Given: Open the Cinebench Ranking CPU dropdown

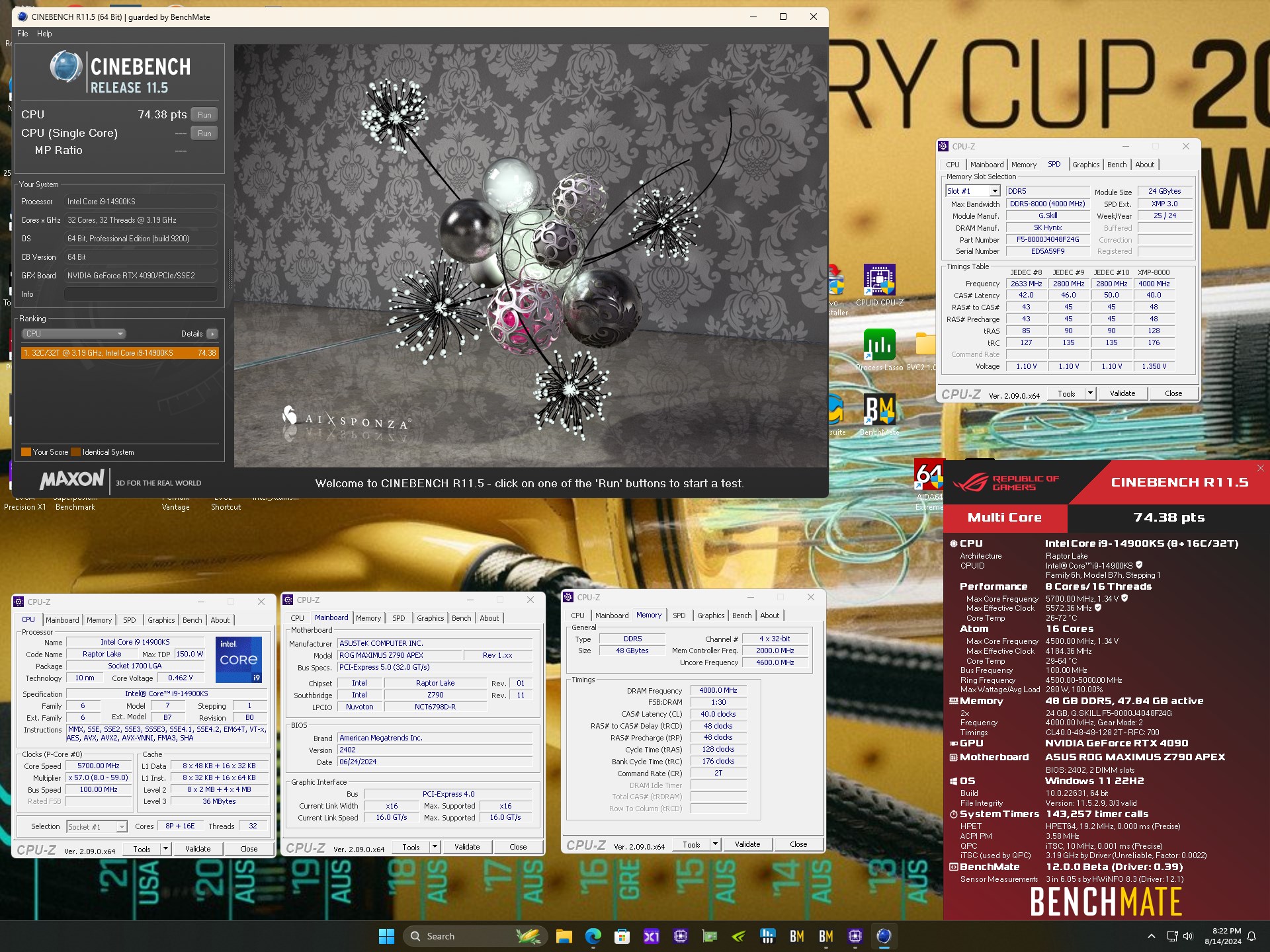Looking at the screenshot, I should coord(73,334).
